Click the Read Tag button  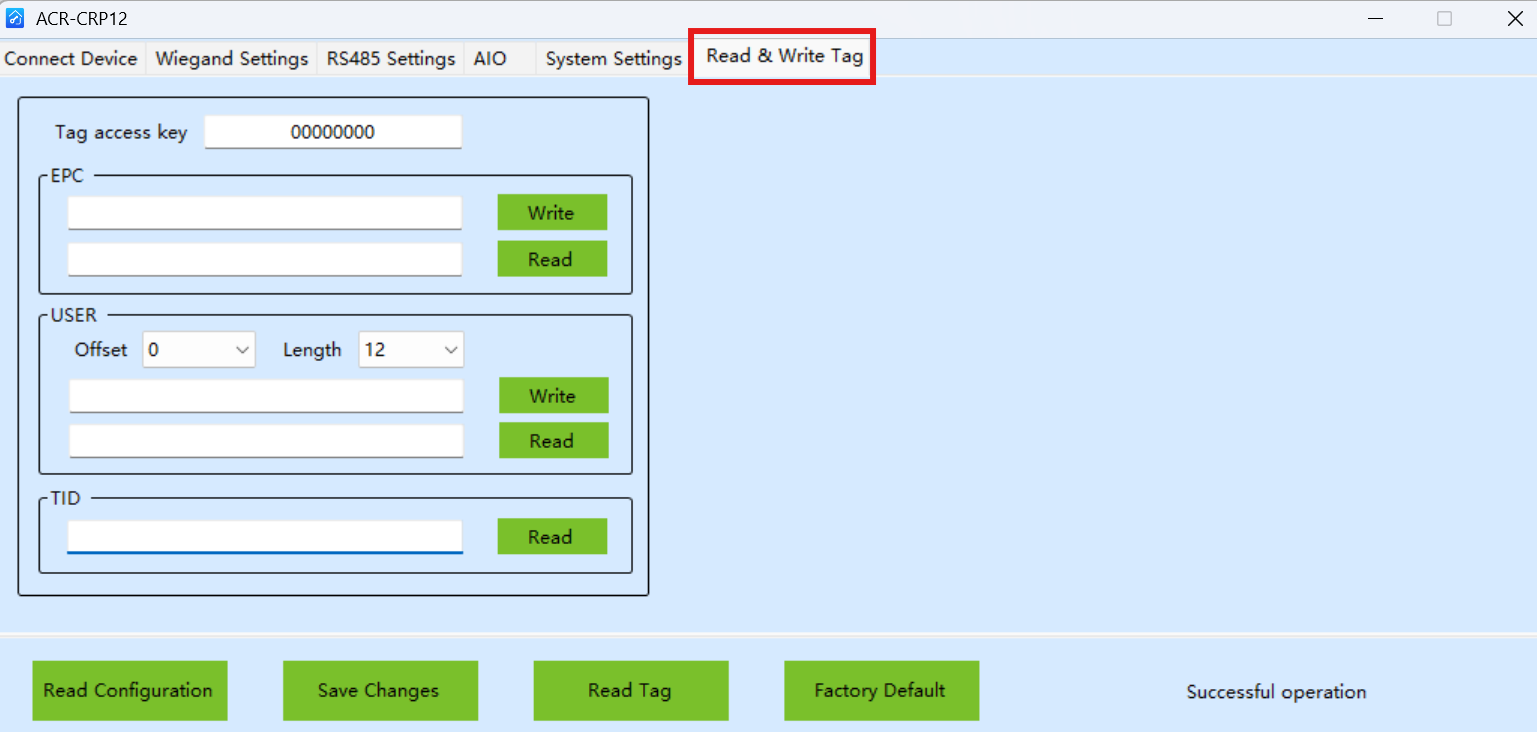click(x=631, y=690)
